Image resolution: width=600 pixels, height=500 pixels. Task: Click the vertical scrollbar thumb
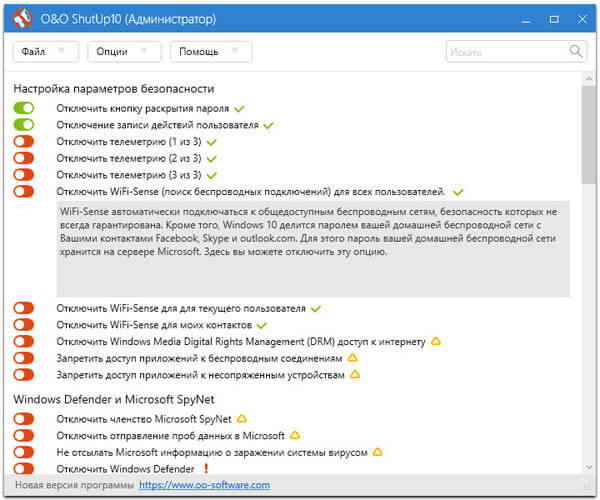pos(589,135)
